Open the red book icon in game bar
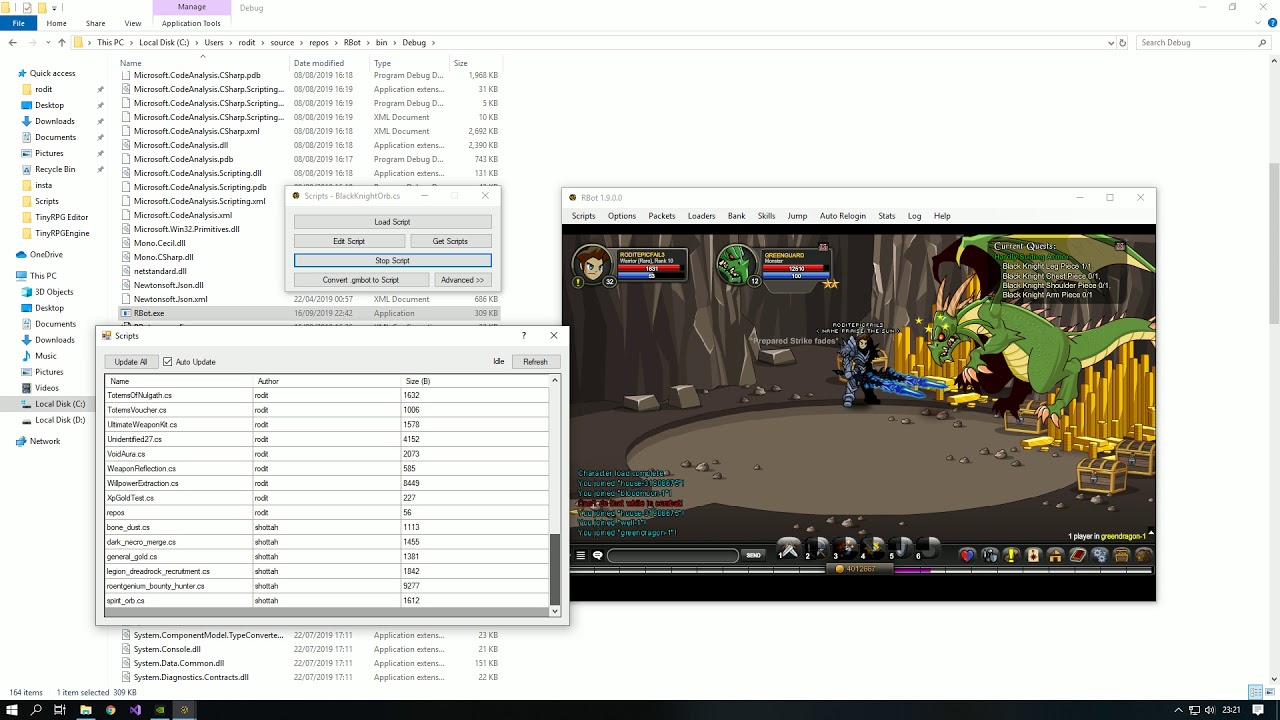Image resolution: width=1280 pixels, height=720 pixels. point(1077,555)
